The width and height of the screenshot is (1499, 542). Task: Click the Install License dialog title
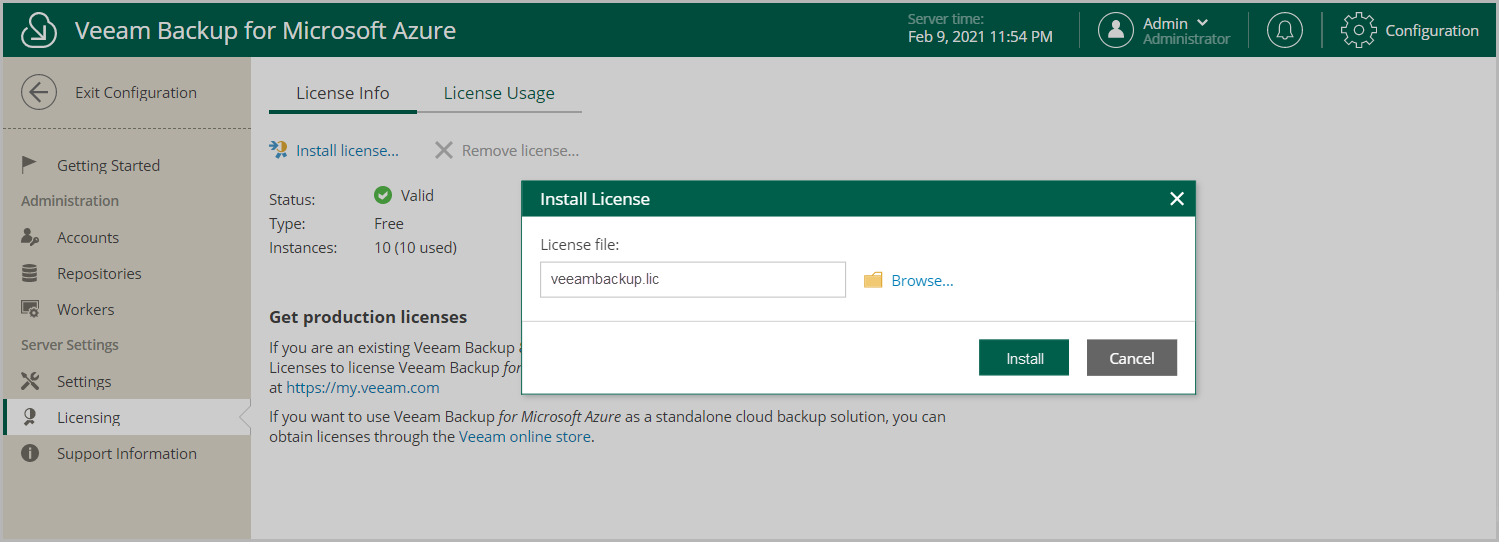[x=595, y=199]
